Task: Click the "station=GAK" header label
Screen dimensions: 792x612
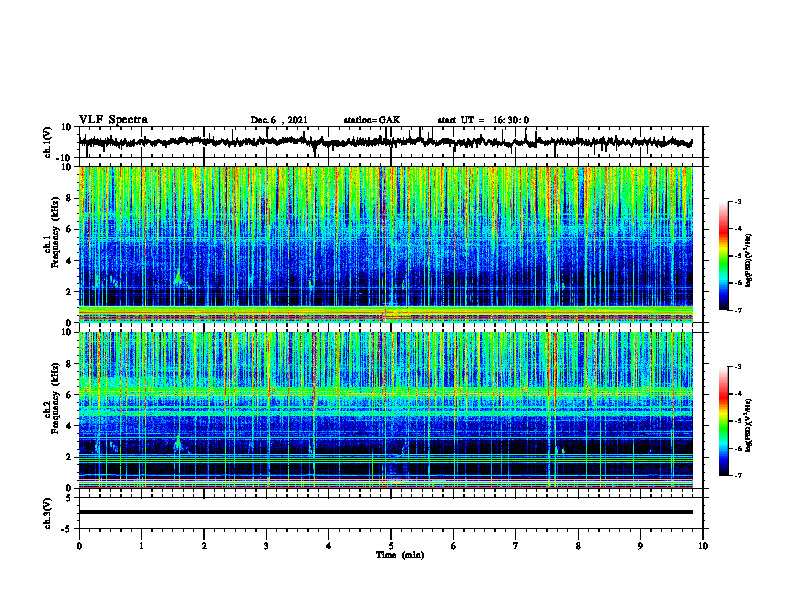Action: [x=372, y=120]
